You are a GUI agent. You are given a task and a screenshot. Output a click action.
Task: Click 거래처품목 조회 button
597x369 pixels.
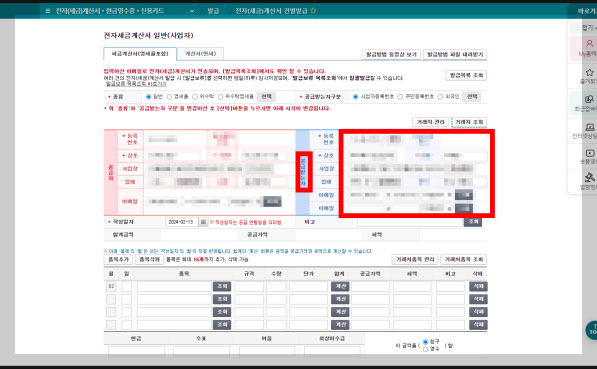pos(463,260)
